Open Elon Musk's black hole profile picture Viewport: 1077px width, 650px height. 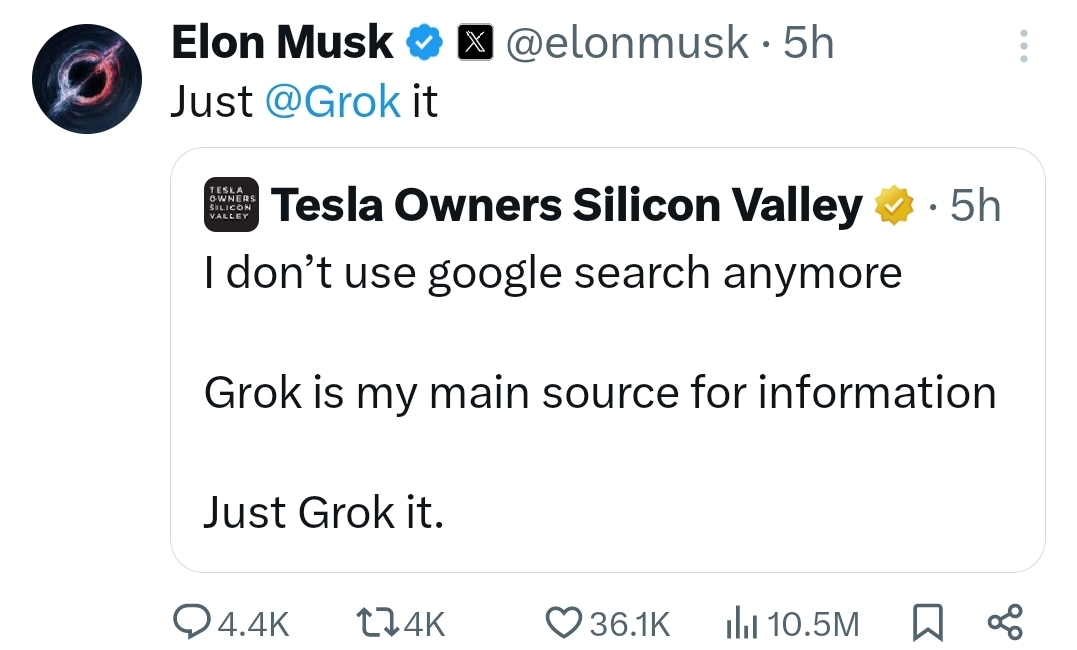86,80
